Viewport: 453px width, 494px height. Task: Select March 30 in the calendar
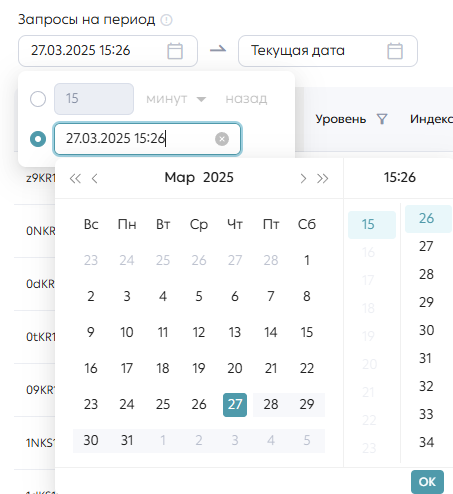pyautogui.click(x=91, y=440)
